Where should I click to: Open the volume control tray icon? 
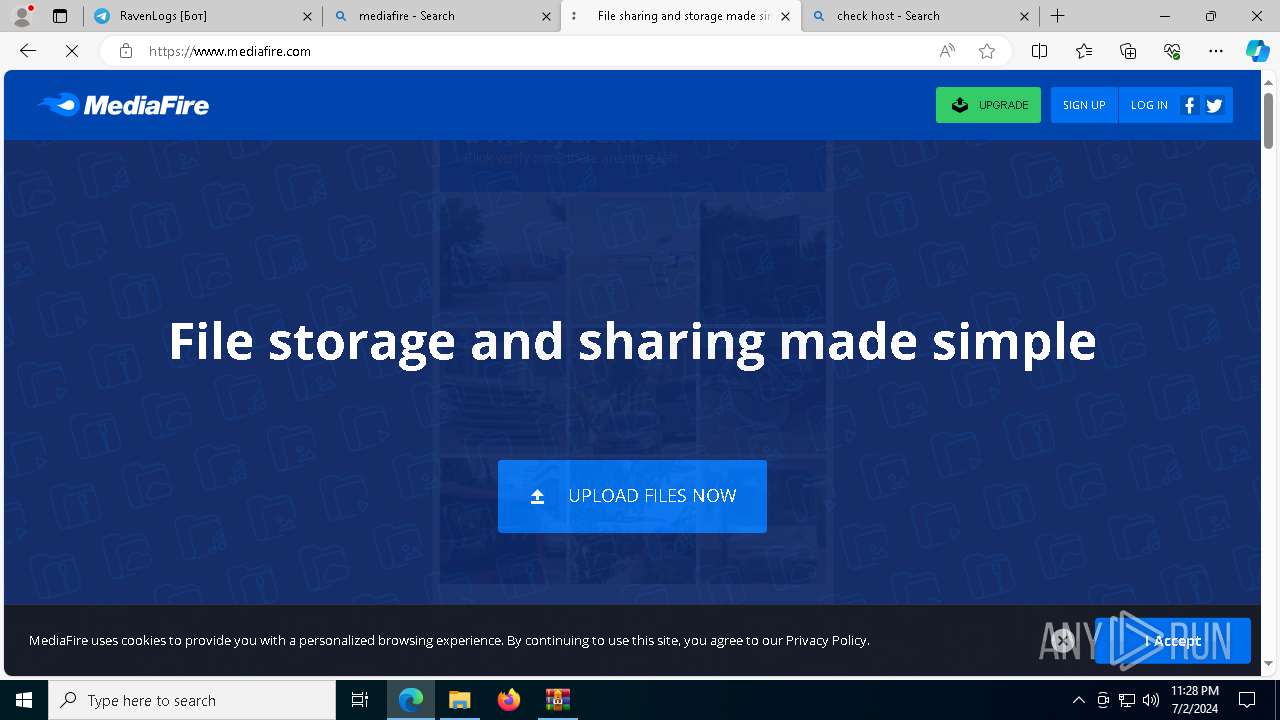click(1151, 700)
